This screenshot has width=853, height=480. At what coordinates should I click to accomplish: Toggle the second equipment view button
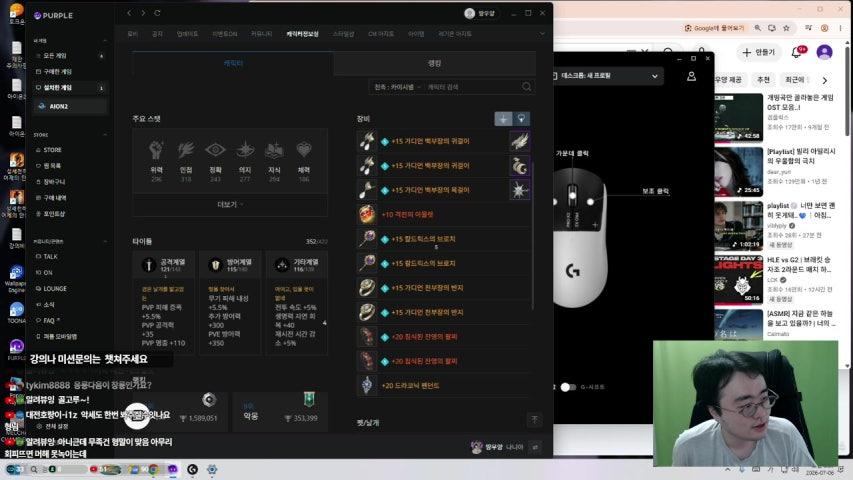click(x=521, y=119)
